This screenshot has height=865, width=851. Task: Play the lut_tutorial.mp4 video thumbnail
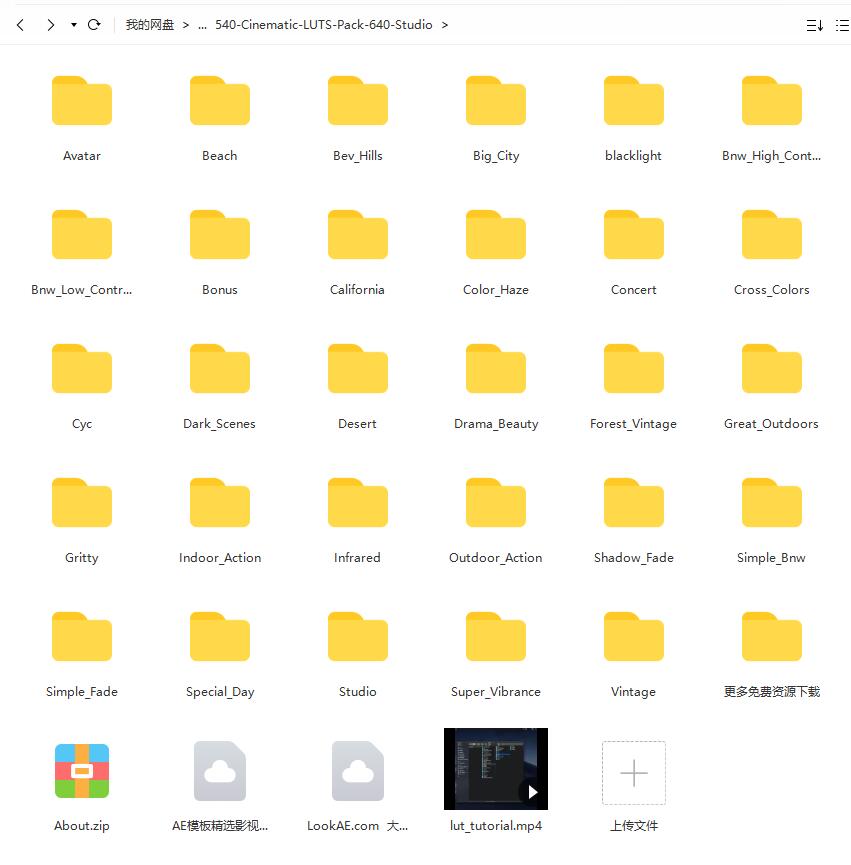pyautogui.click(x=496, y=769)
